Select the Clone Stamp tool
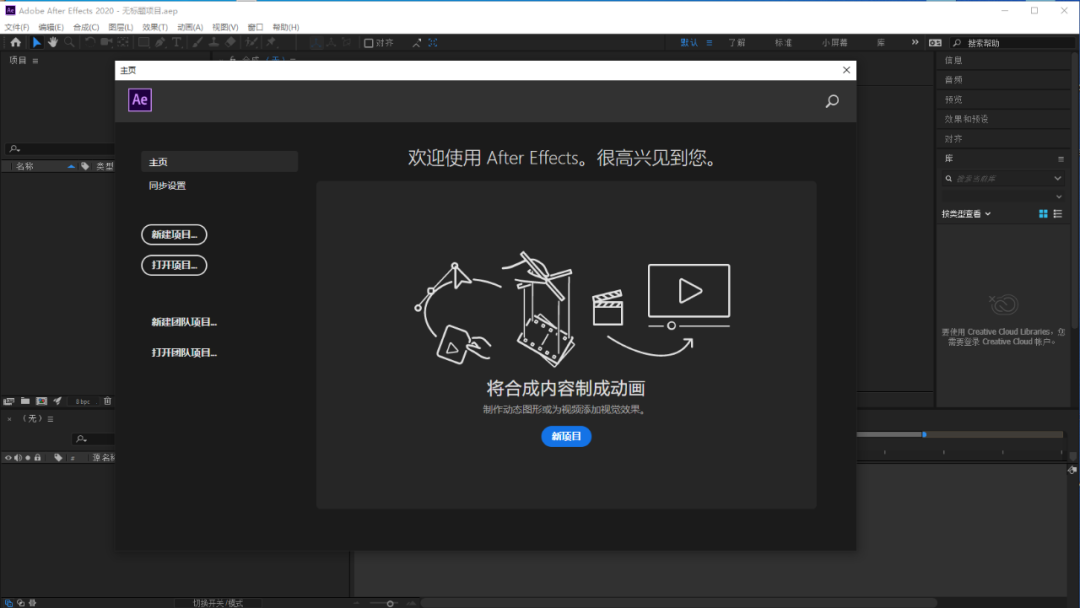The width and height of the screenshot is (1080, 608). pyautogui.click(x=214, y=43)
